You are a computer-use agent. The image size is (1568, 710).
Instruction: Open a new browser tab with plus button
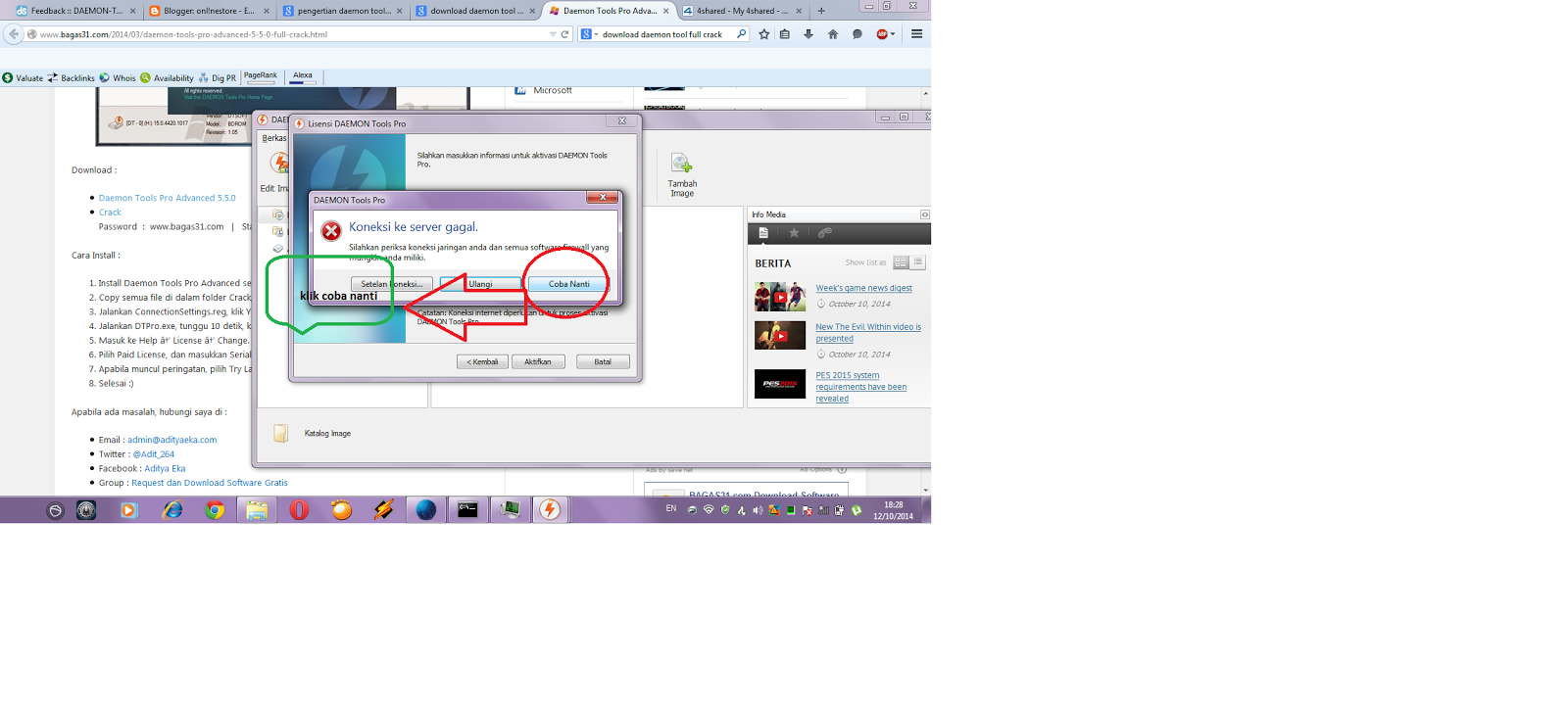point(821,11)
